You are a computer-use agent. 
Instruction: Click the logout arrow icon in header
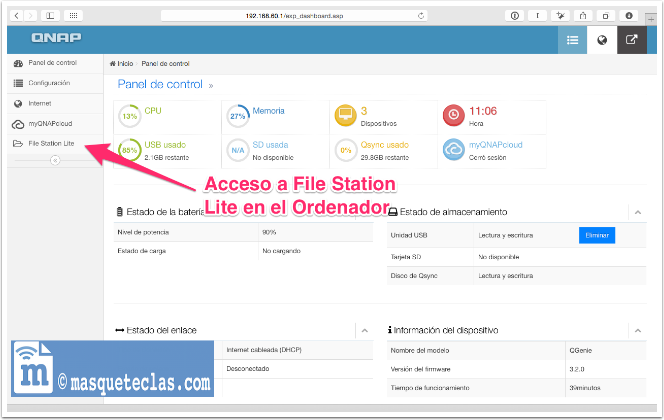[x=631, y=40]
